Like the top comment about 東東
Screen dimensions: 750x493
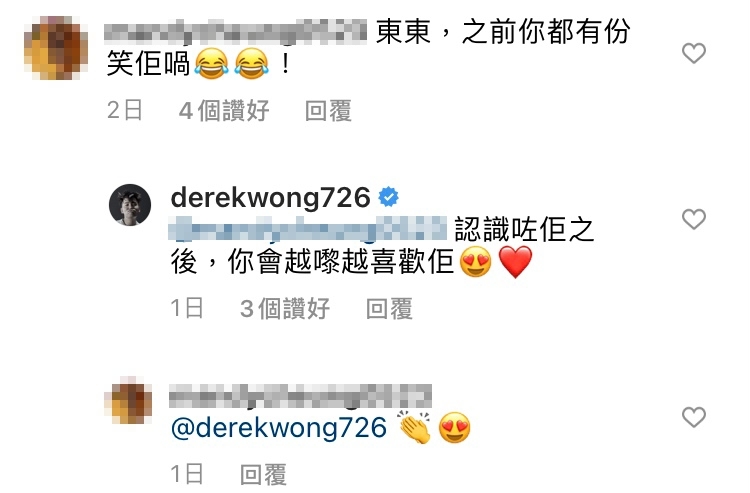pos(694,53)
